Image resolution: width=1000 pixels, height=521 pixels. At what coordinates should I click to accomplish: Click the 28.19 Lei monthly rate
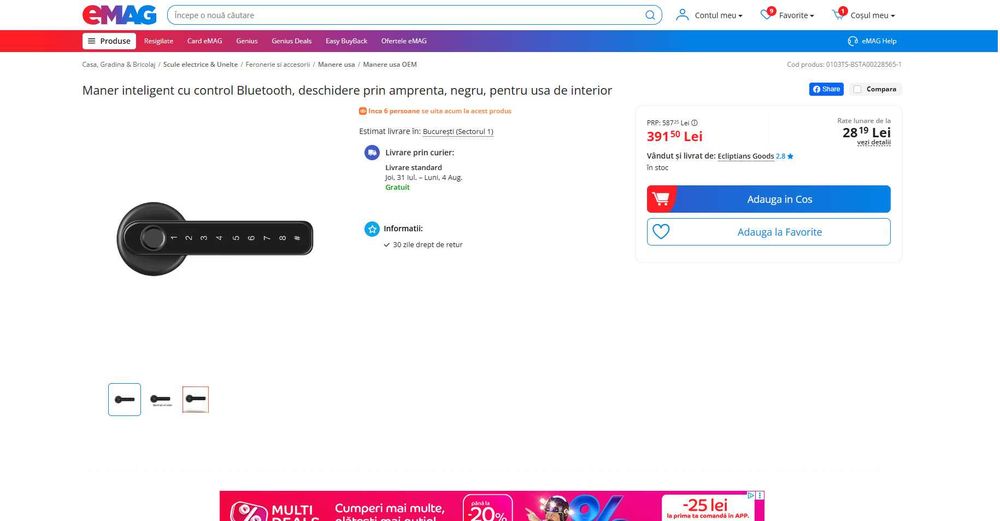pyautogui.click(x=866, y=132)
